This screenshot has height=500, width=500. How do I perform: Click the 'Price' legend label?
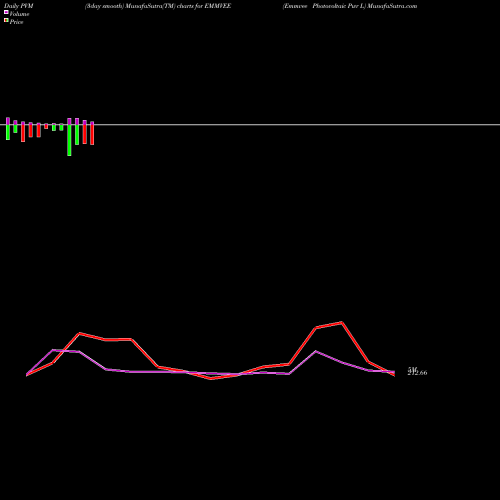tap(16, 22)
